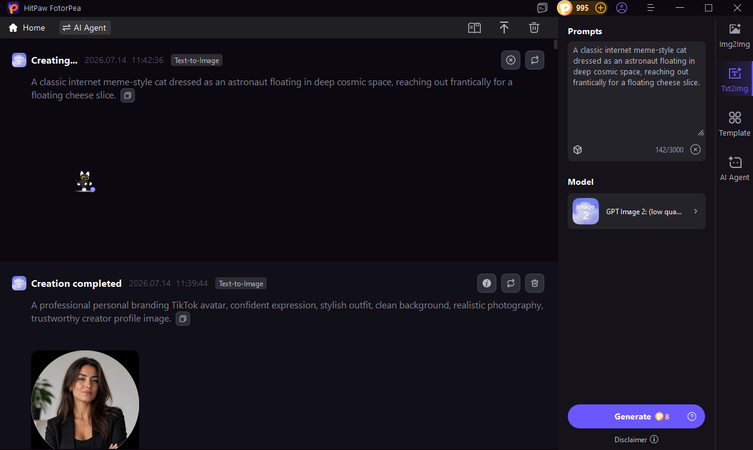Show info for the TikTok avatar creation

[x=486, y=283]
